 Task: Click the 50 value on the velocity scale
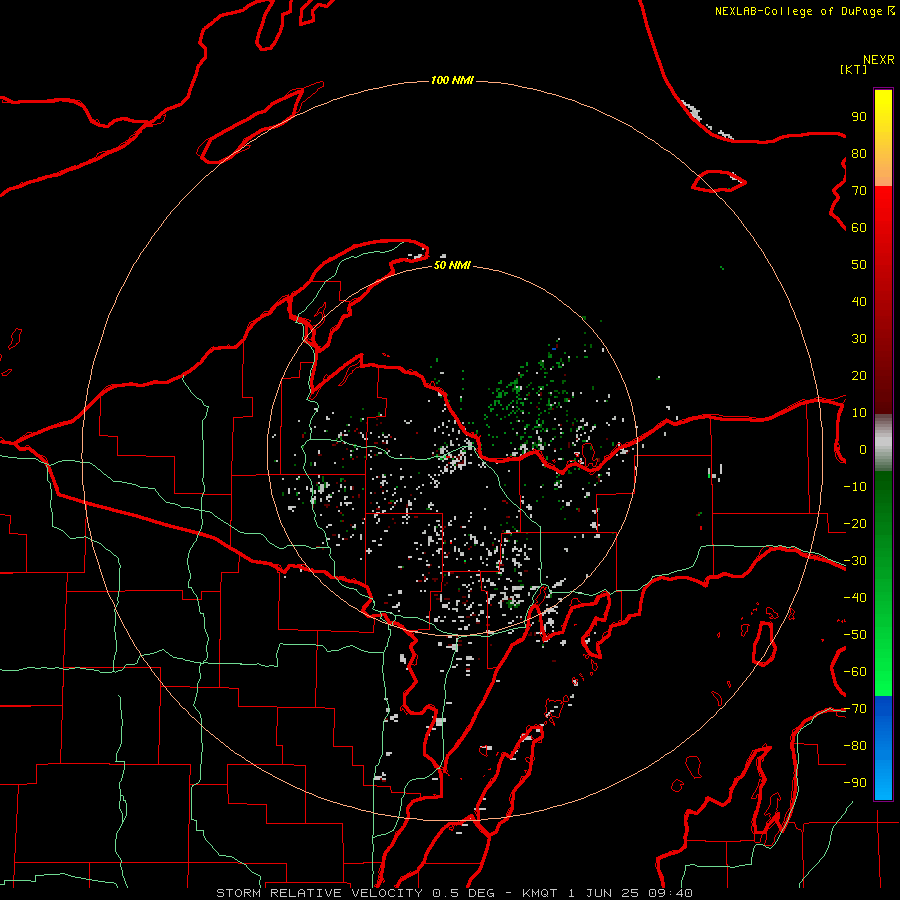859,265
